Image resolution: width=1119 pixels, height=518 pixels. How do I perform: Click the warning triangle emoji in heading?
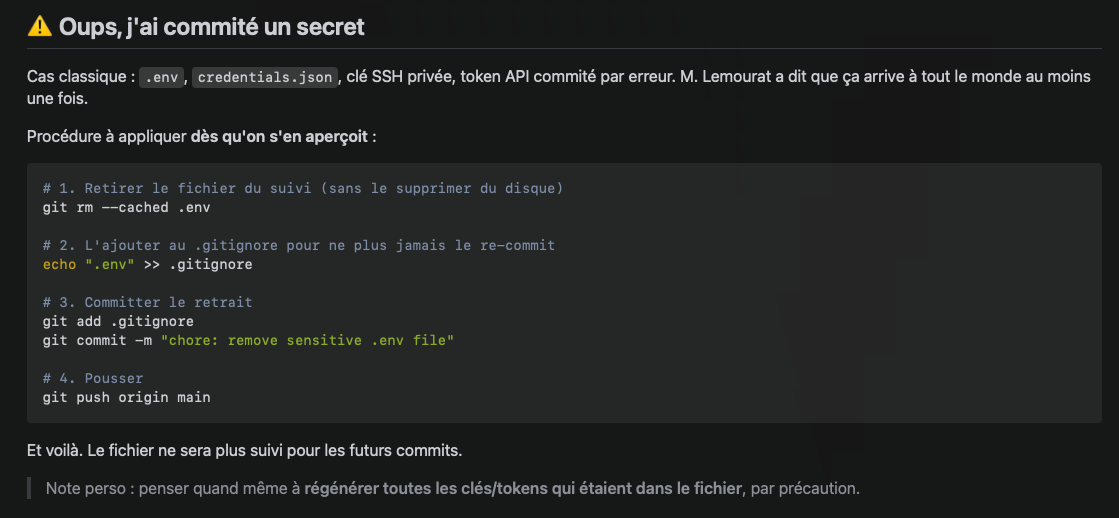tap(39, 26)
